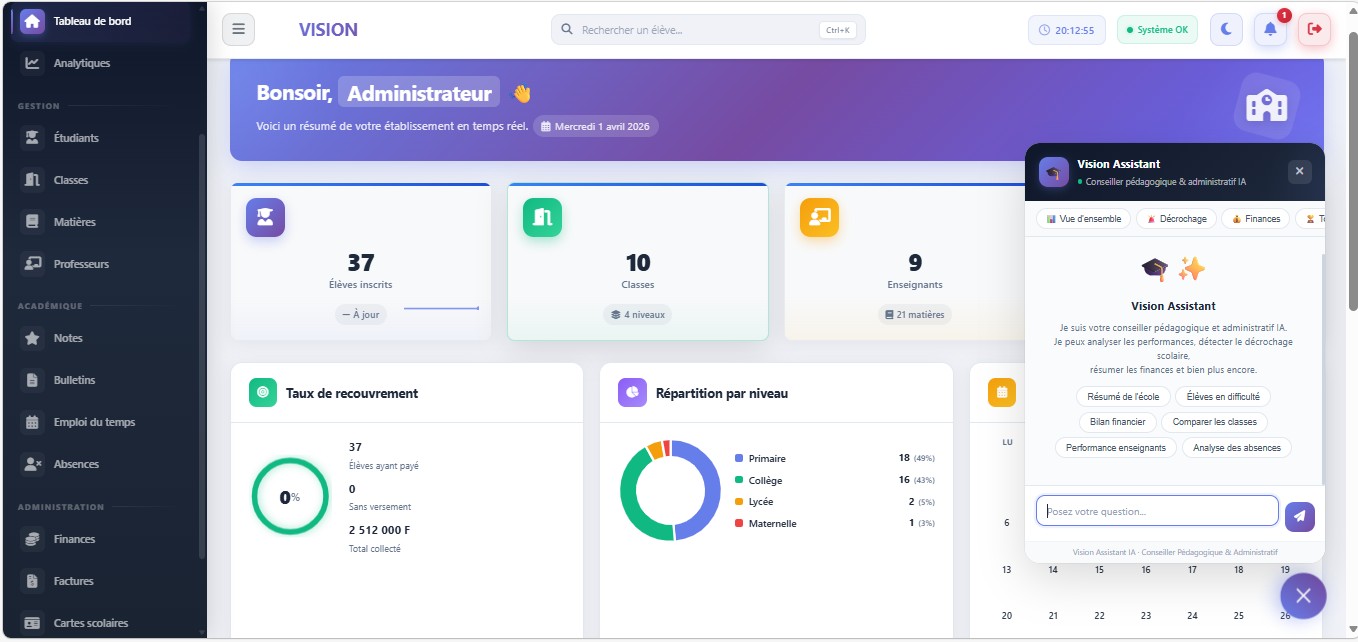Toggle dark mode with moon icon
This screenshot has width=1358, height=642.
click(x=1226, y=30)
